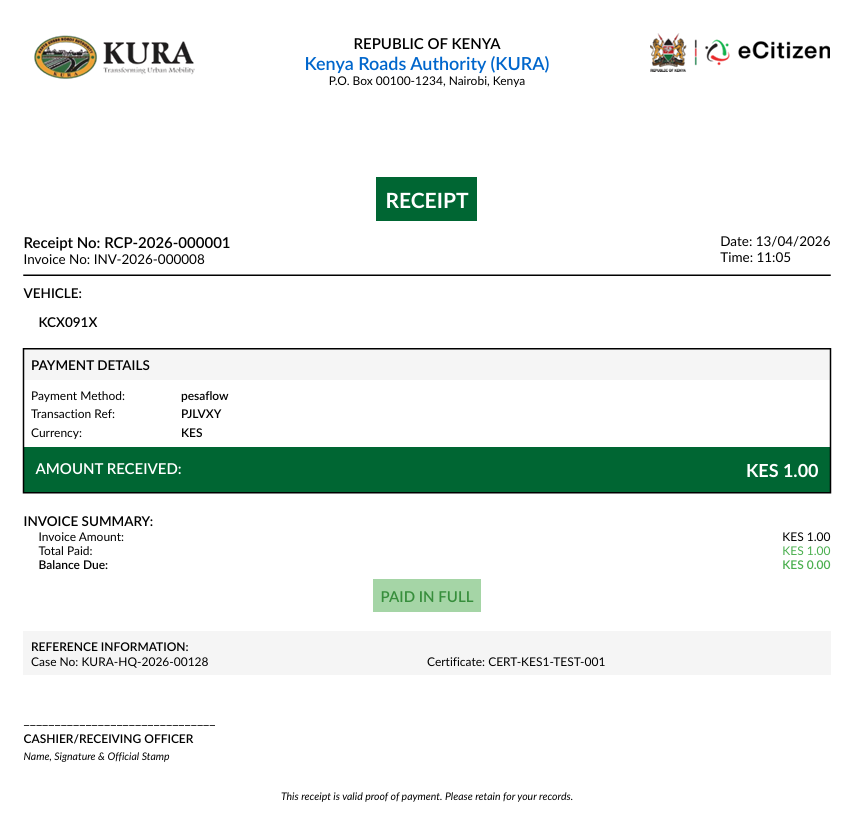The height and width of the screenshot is (826, 850).
Task: Select invoice number INV-2026-000008
Action: point(149,260)
